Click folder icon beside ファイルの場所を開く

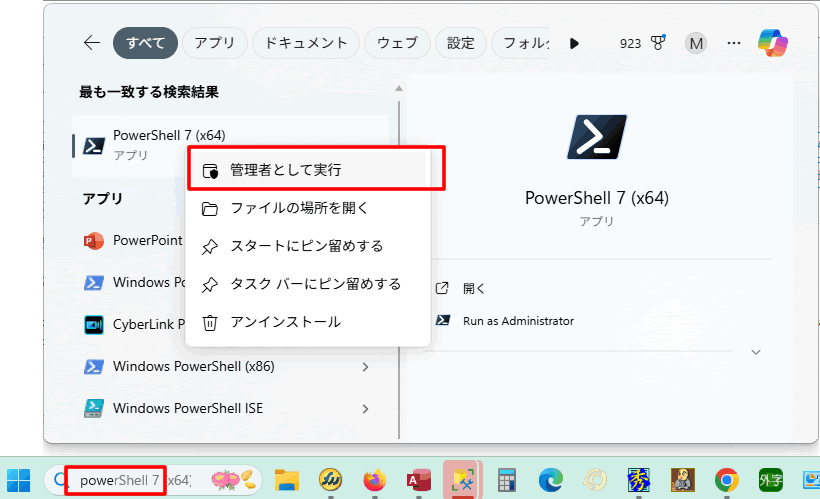click(210, 209)
